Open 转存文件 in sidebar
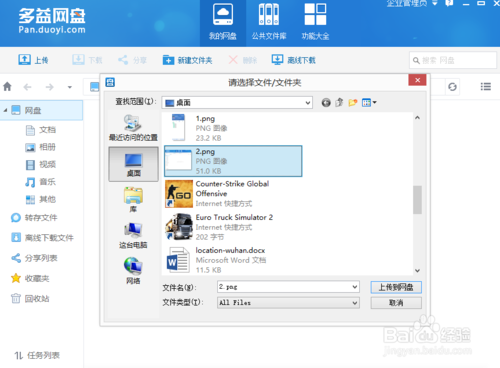 point(34,218)
